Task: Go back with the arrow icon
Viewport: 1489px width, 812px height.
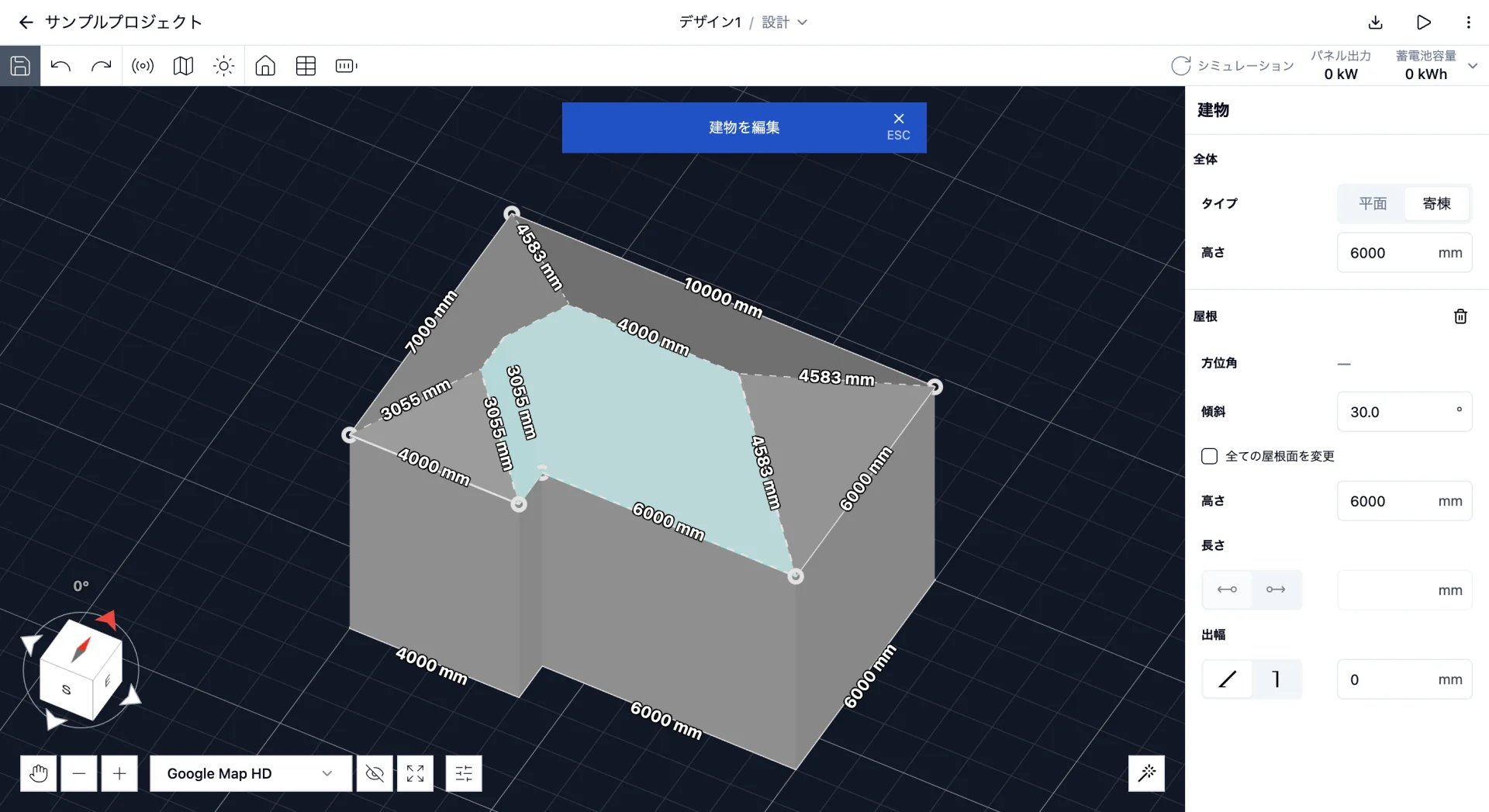Action: [x=26, y=22]
